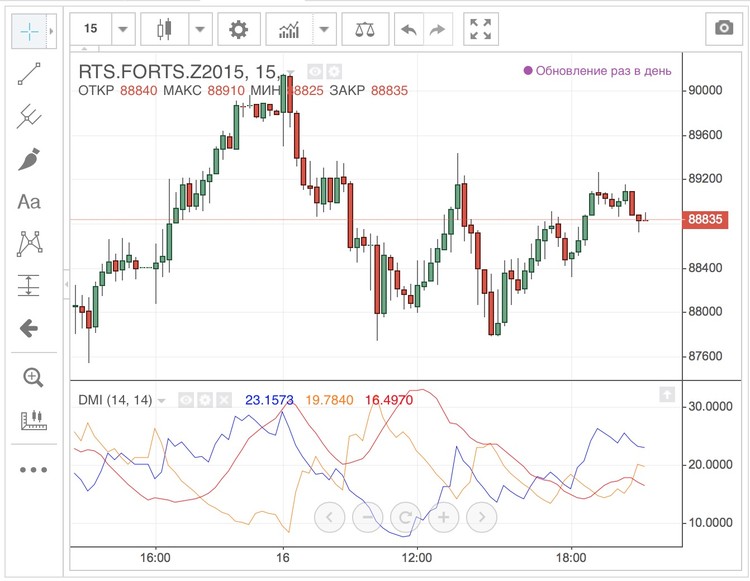Toggle visibility of the DMI indicator
Viewport: 750px width, 581px height.
(185, 400)
